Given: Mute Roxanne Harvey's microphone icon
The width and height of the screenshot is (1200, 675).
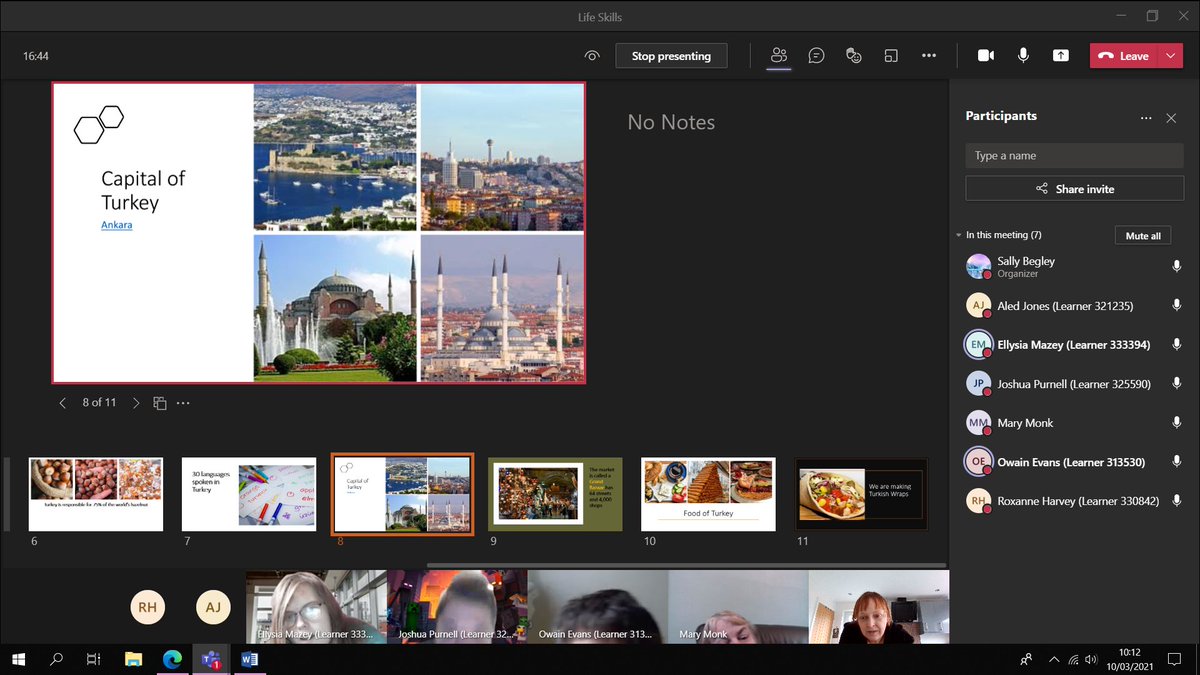Looking at the screenshot, I should [x=1177, y=501].
